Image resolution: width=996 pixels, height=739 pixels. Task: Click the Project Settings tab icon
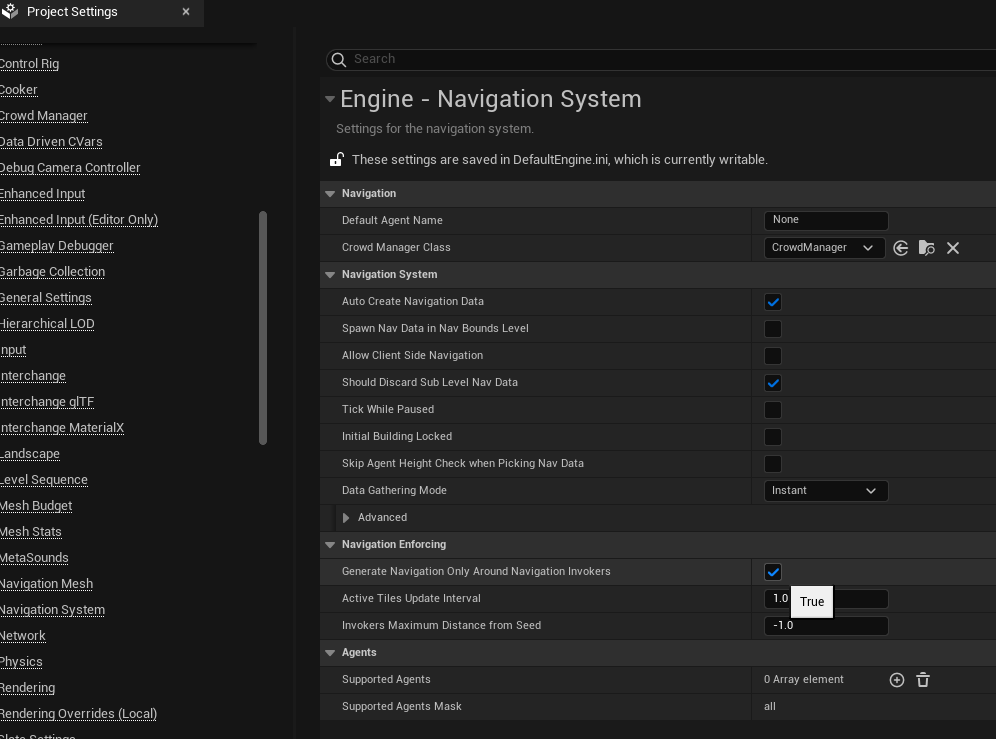click(10, 11)
